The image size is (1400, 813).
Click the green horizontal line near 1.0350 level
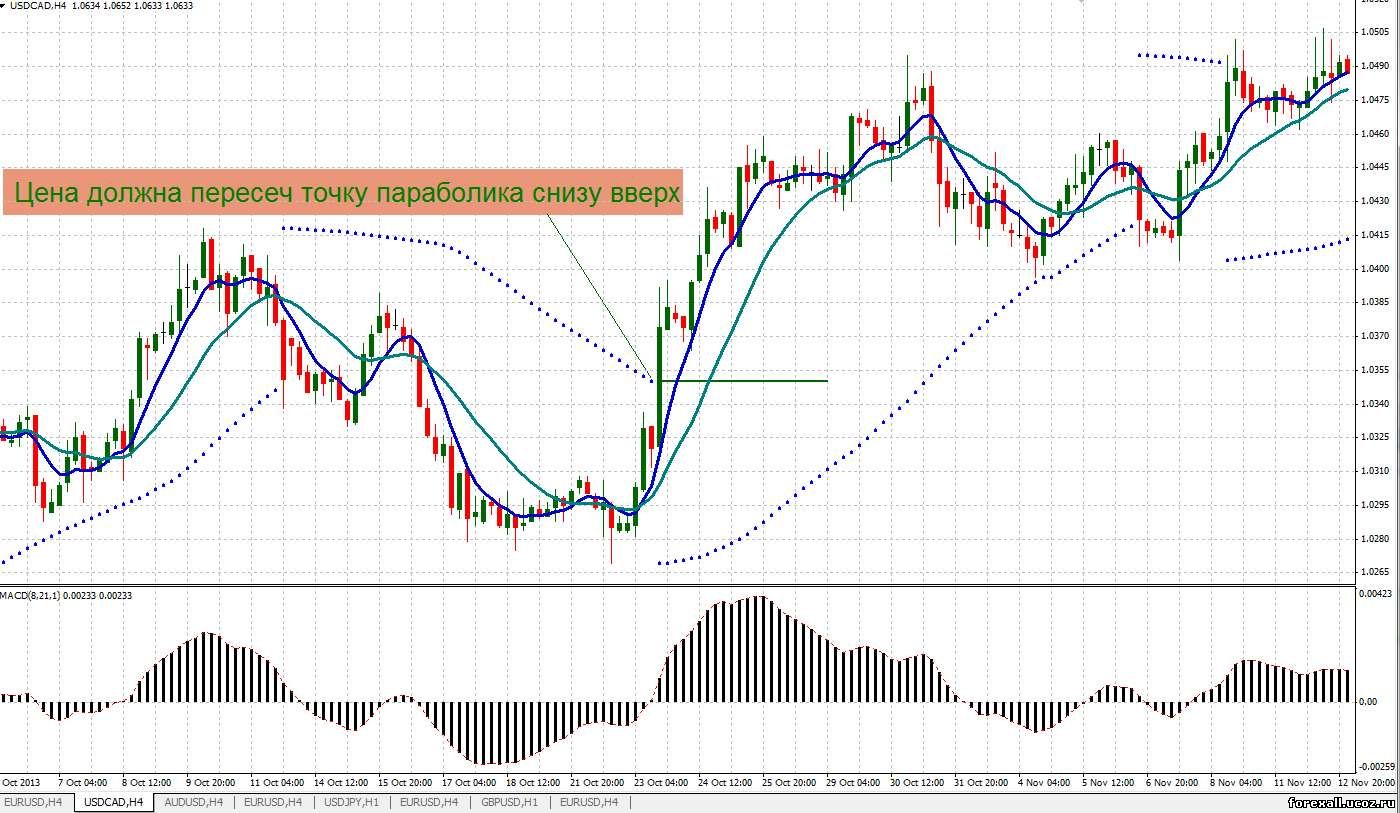coord(750,381)
